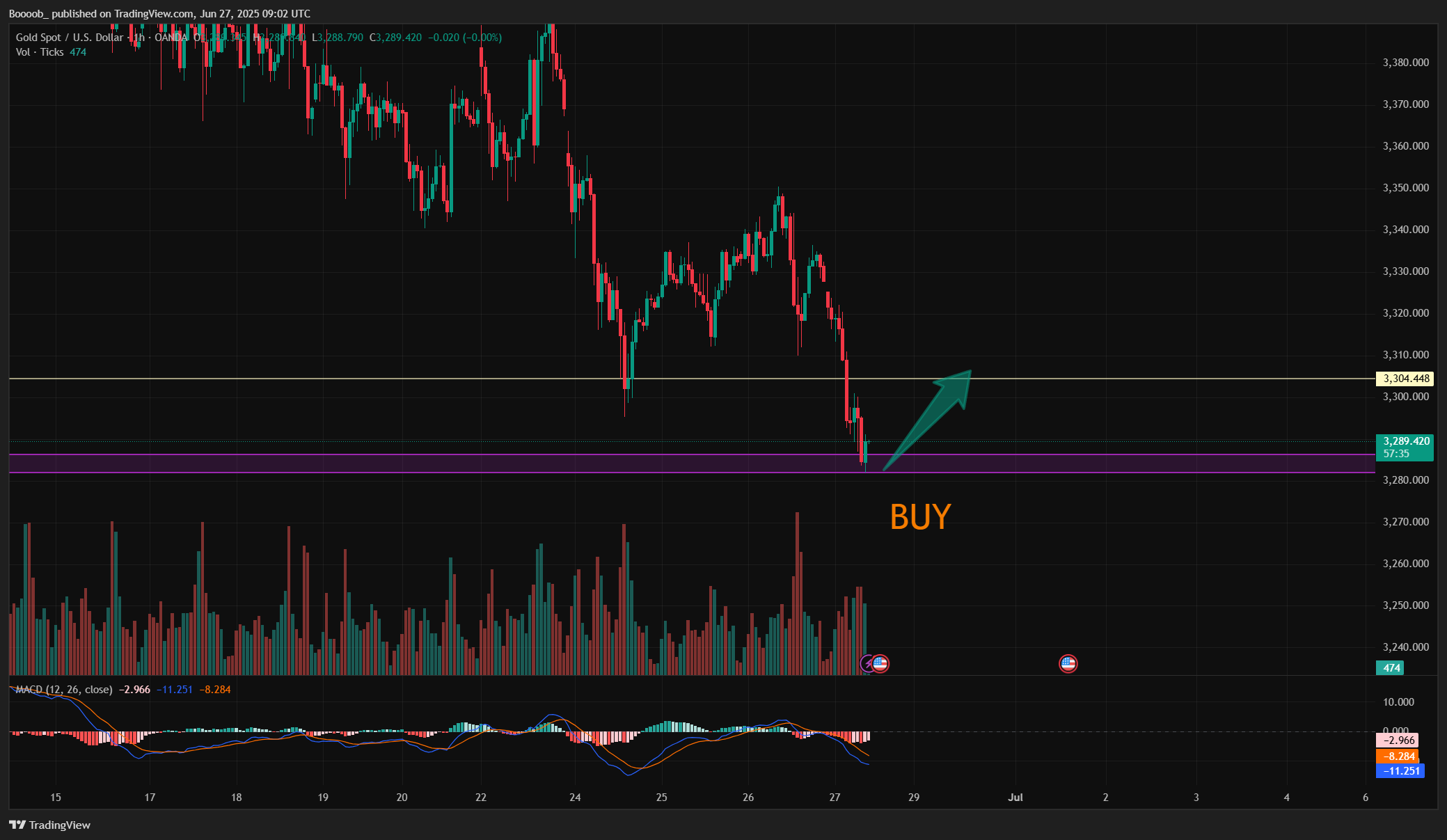Image resolution: width=1447 pixels, height=840 pixels.
Task: Open the purple lightning event icon
Action: (867, 663)
